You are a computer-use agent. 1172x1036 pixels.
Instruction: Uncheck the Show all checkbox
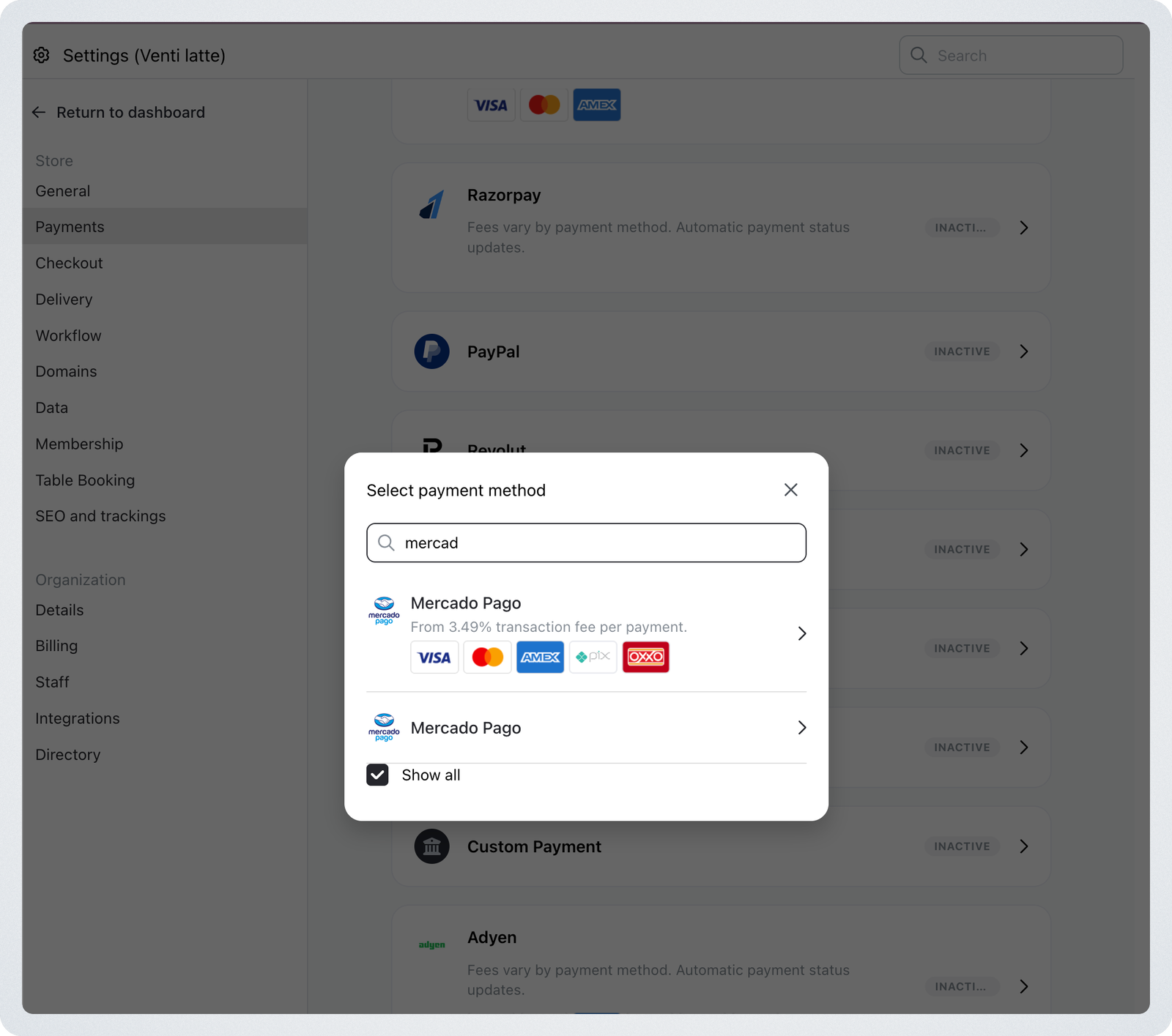coord(377,775)
